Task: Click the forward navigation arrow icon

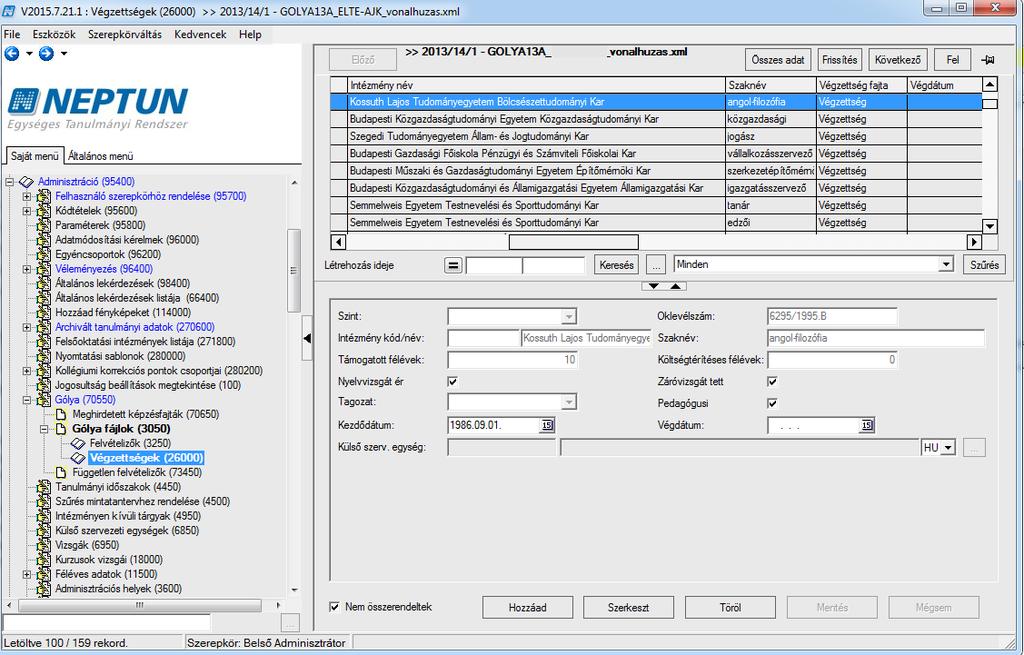Action: click(x=46, y=54)
